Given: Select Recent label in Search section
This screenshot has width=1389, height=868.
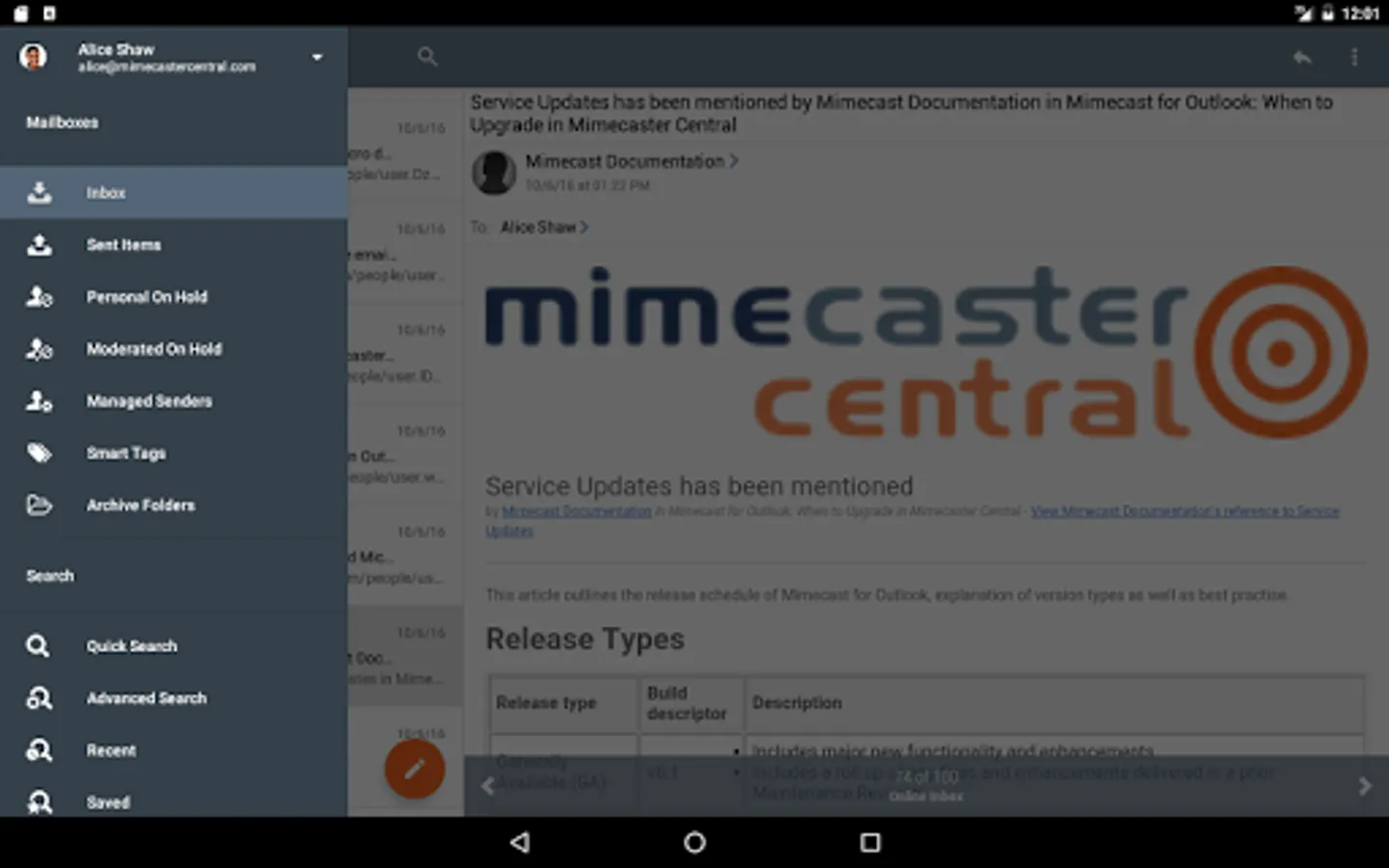Looking at the screenshot, I should tap(111, 750).
